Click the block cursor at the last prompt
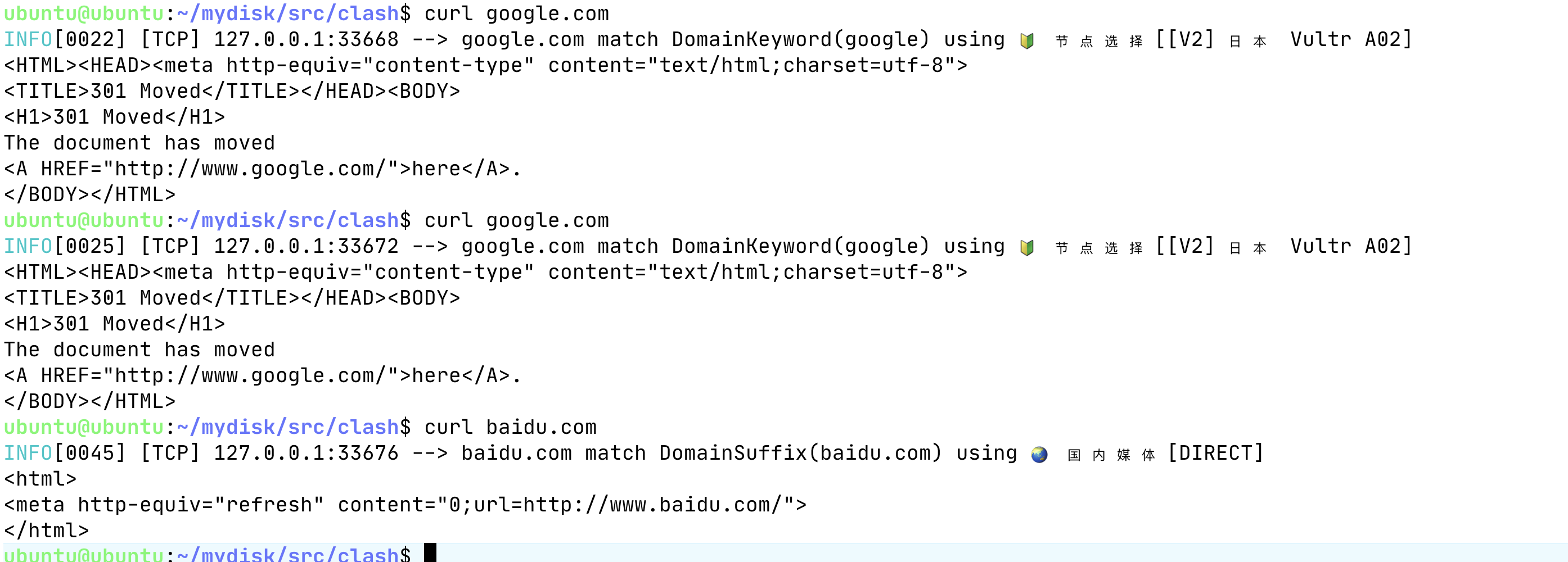 [430, 552]
